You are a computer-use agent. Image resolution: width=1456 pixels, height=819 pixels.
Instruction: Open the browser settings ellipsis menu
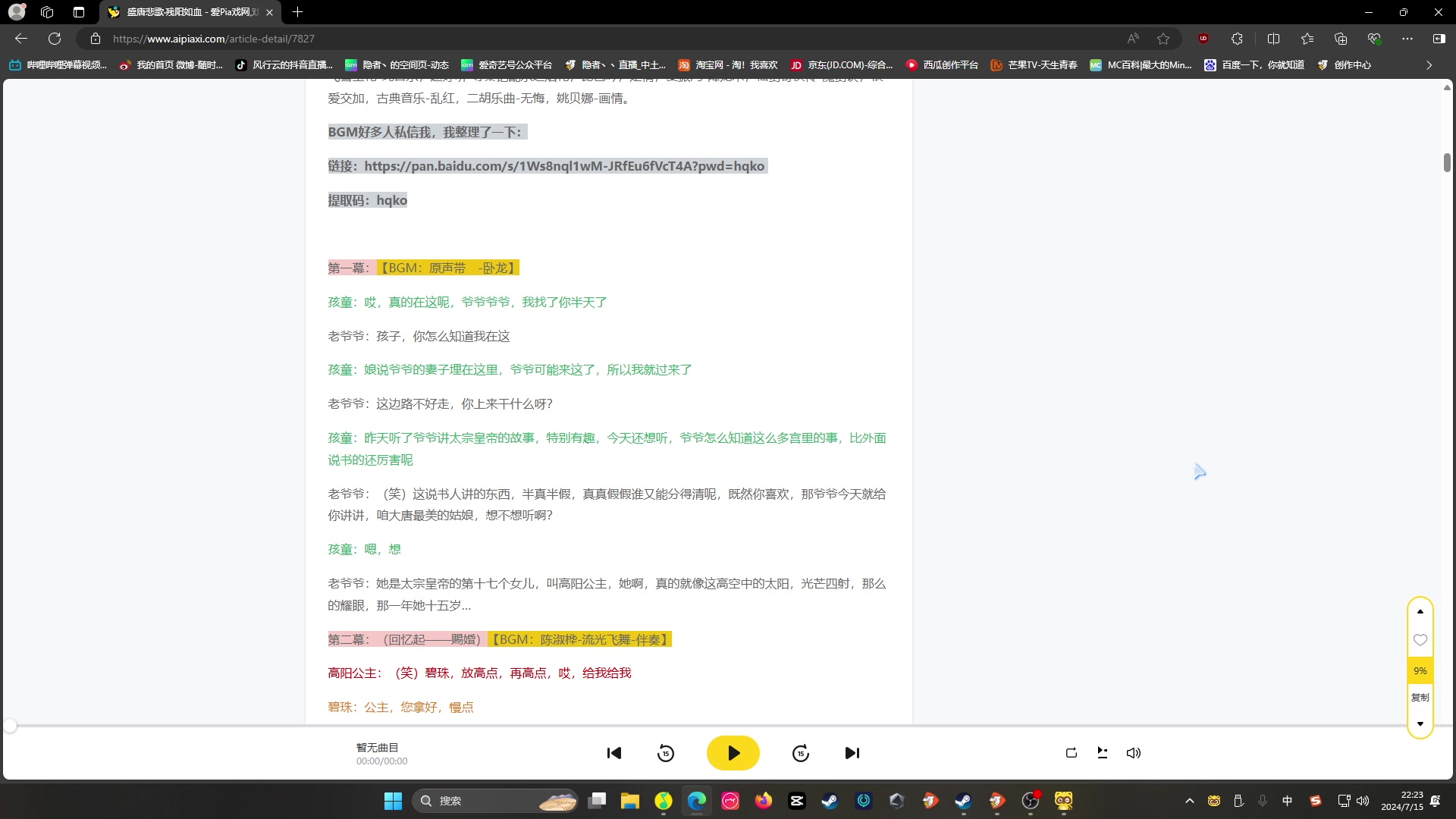click(1407, 38)
